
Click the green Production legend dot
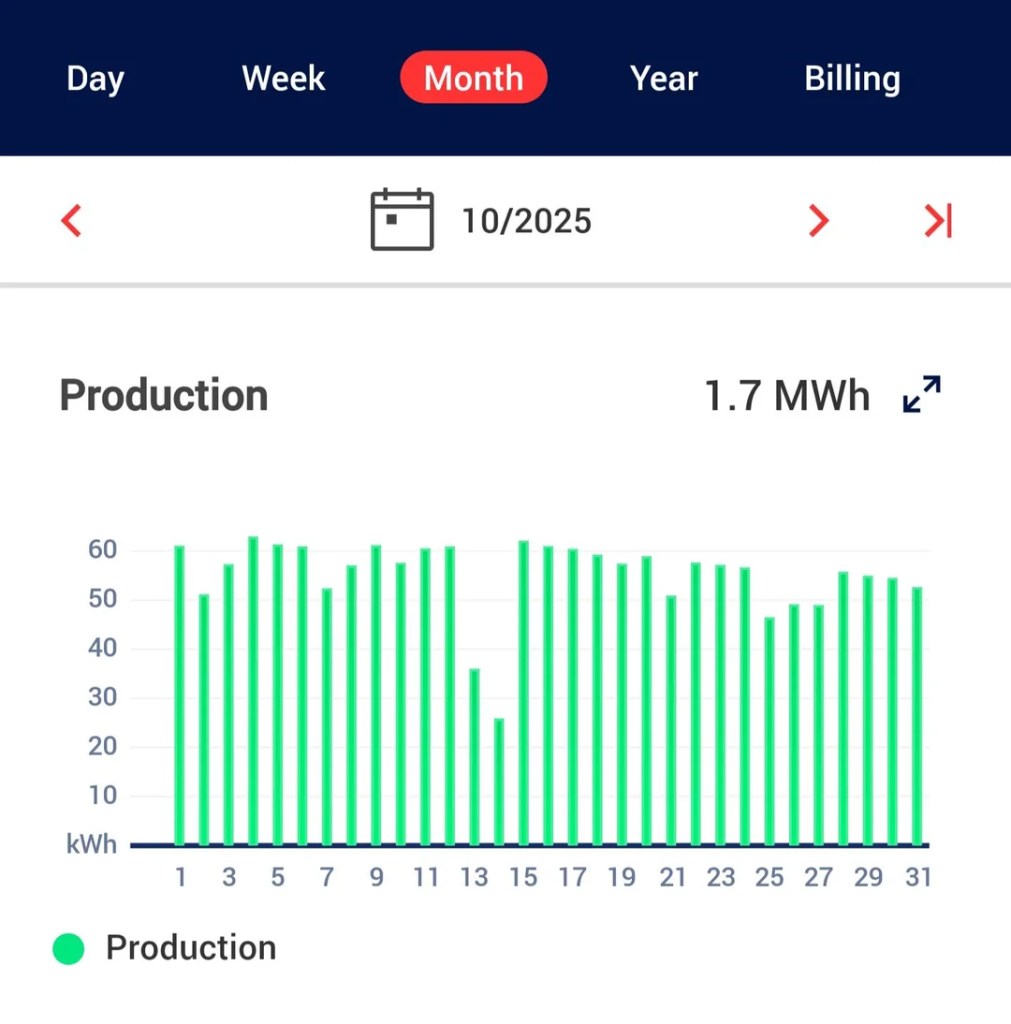67,947
